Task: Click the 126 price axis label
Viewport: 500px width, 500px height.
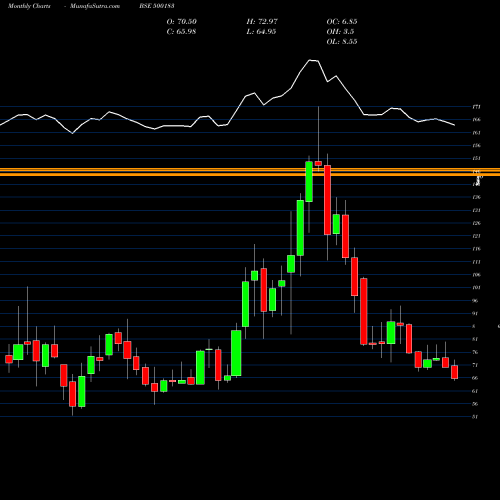Action: click(x=476, y=223)
